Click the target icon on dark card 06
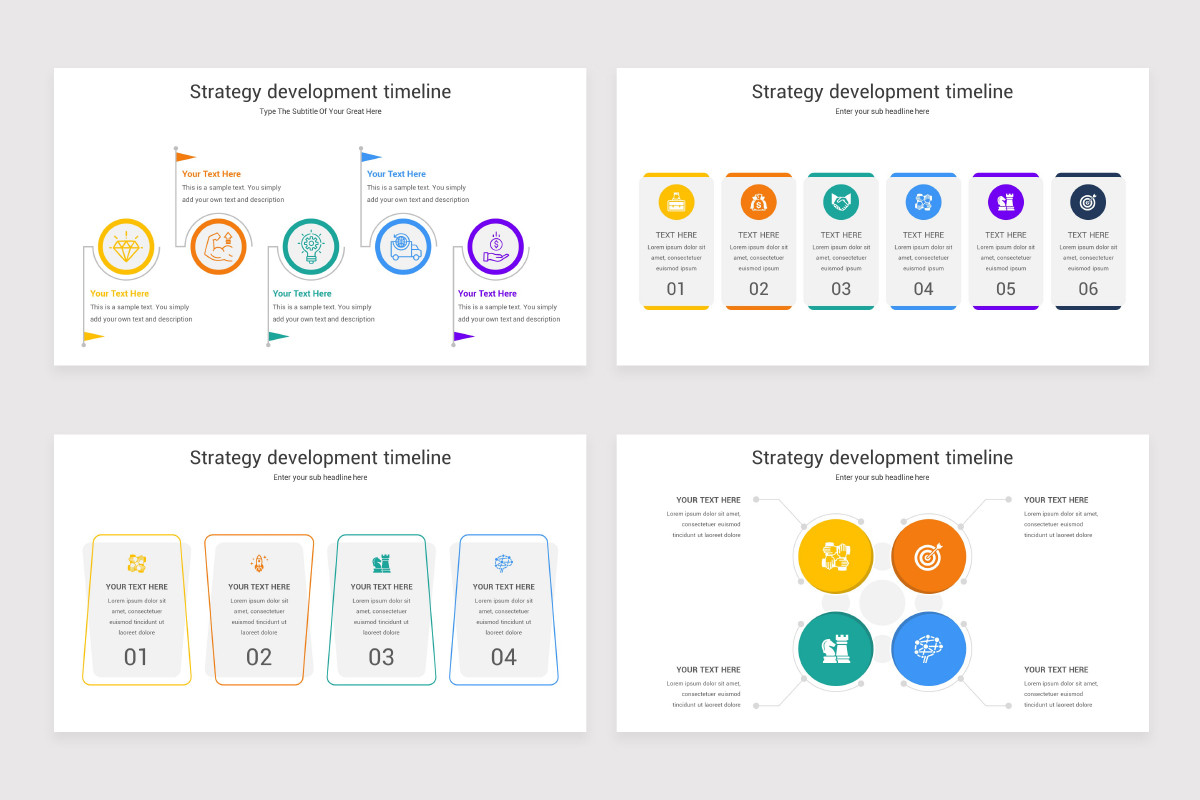The image size is (1200, 800). click(1088, 200)
